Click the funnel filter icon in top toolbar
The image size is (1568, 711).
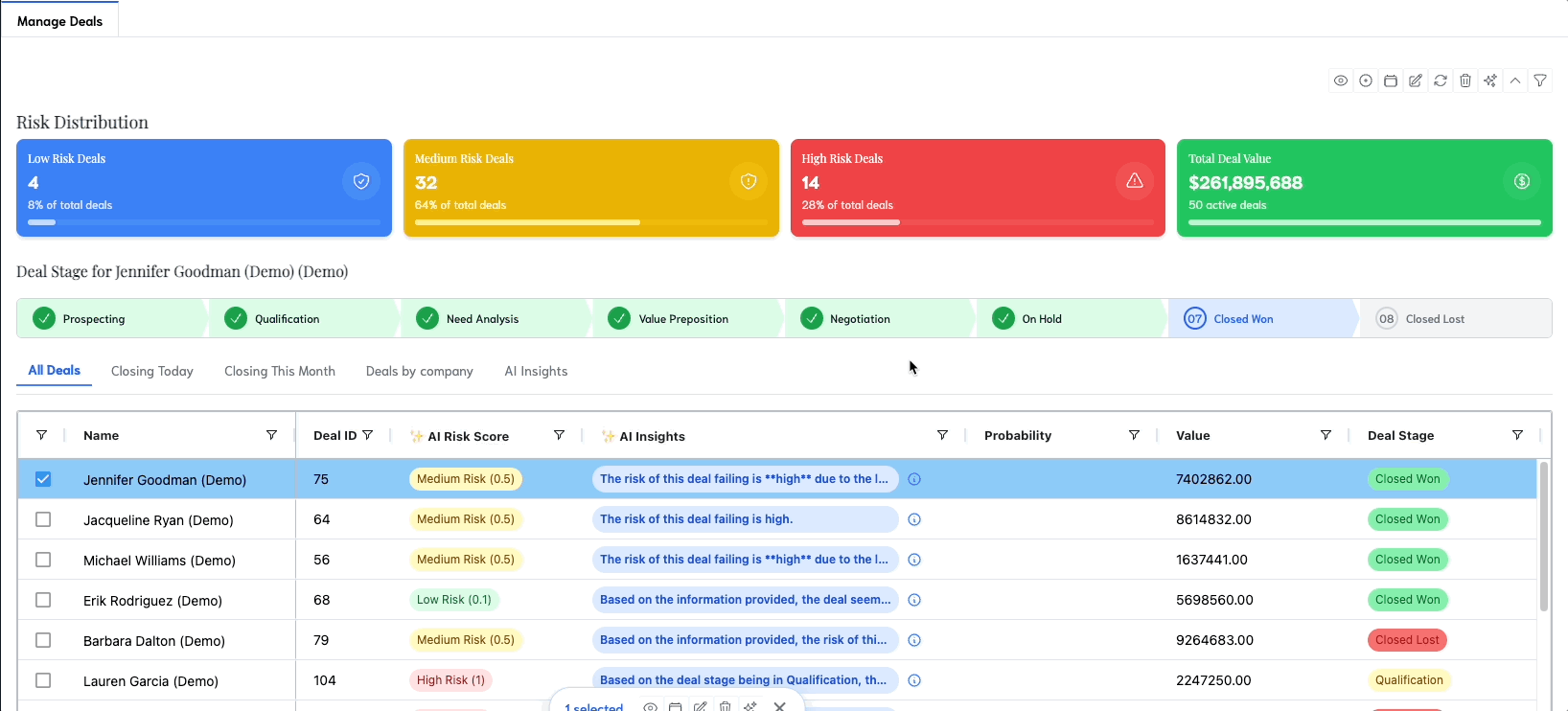[x=1540, y=80]
